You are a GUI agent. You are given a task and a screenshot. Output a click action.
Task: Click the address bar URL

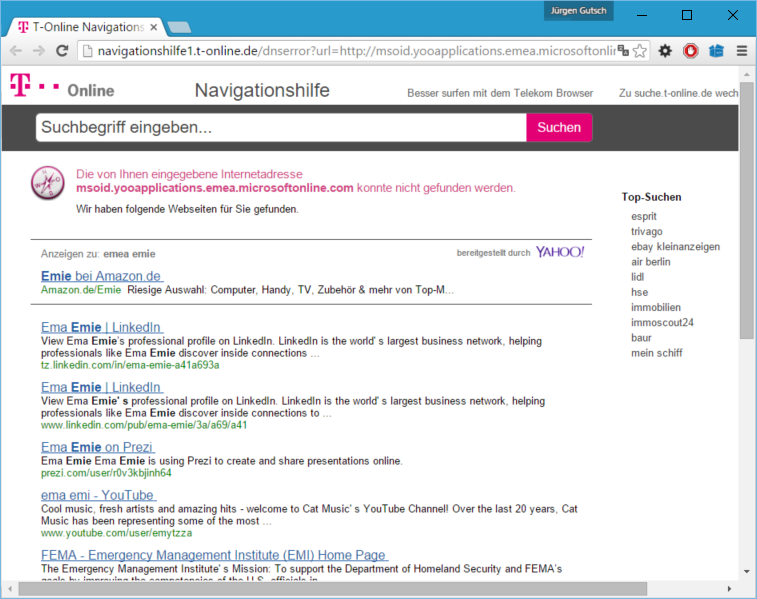[356, 51]
